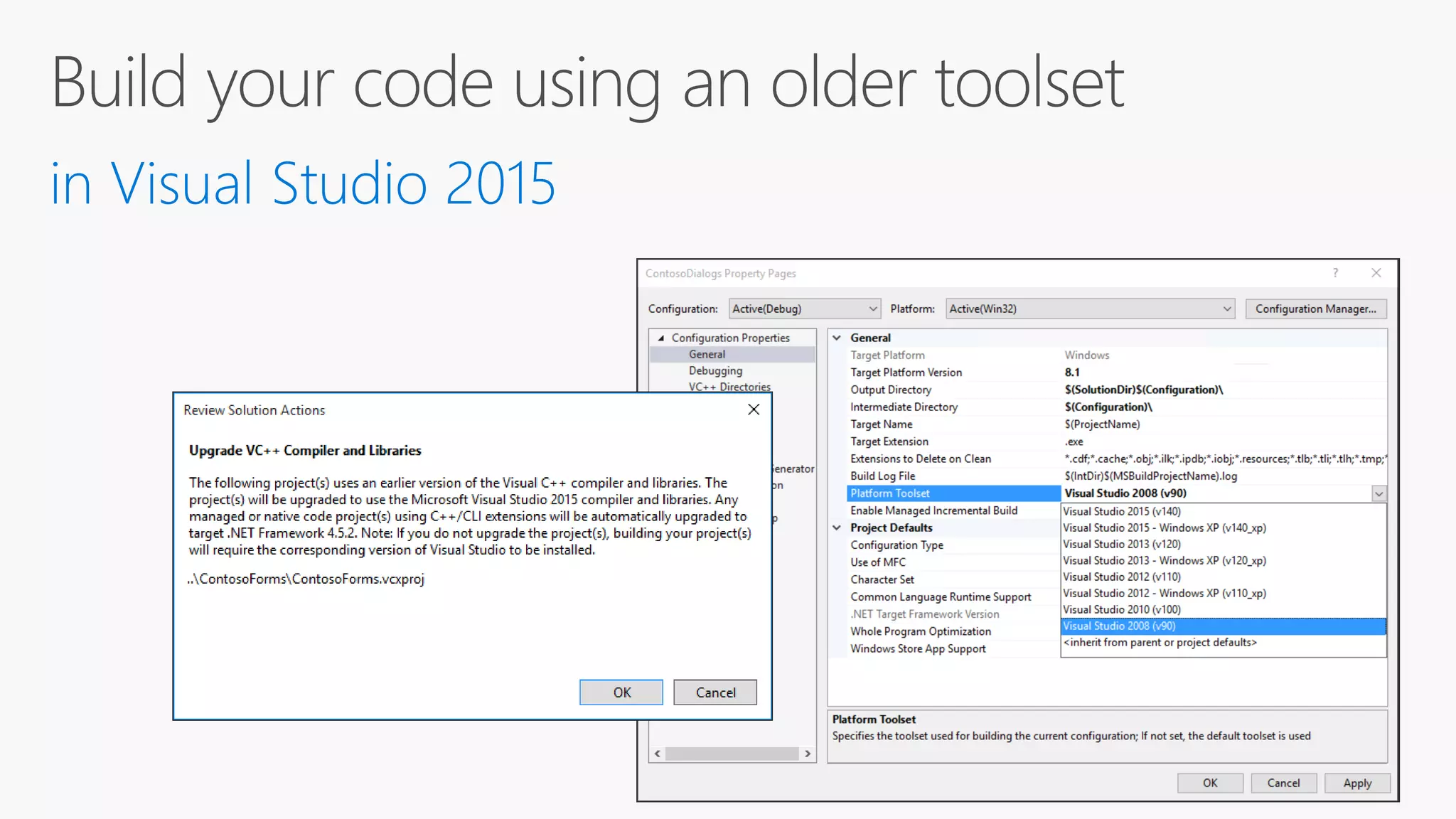Collapse Configuration Properties tree node
The width and height of the screenshot is (1456, 819).
(661, 338)
